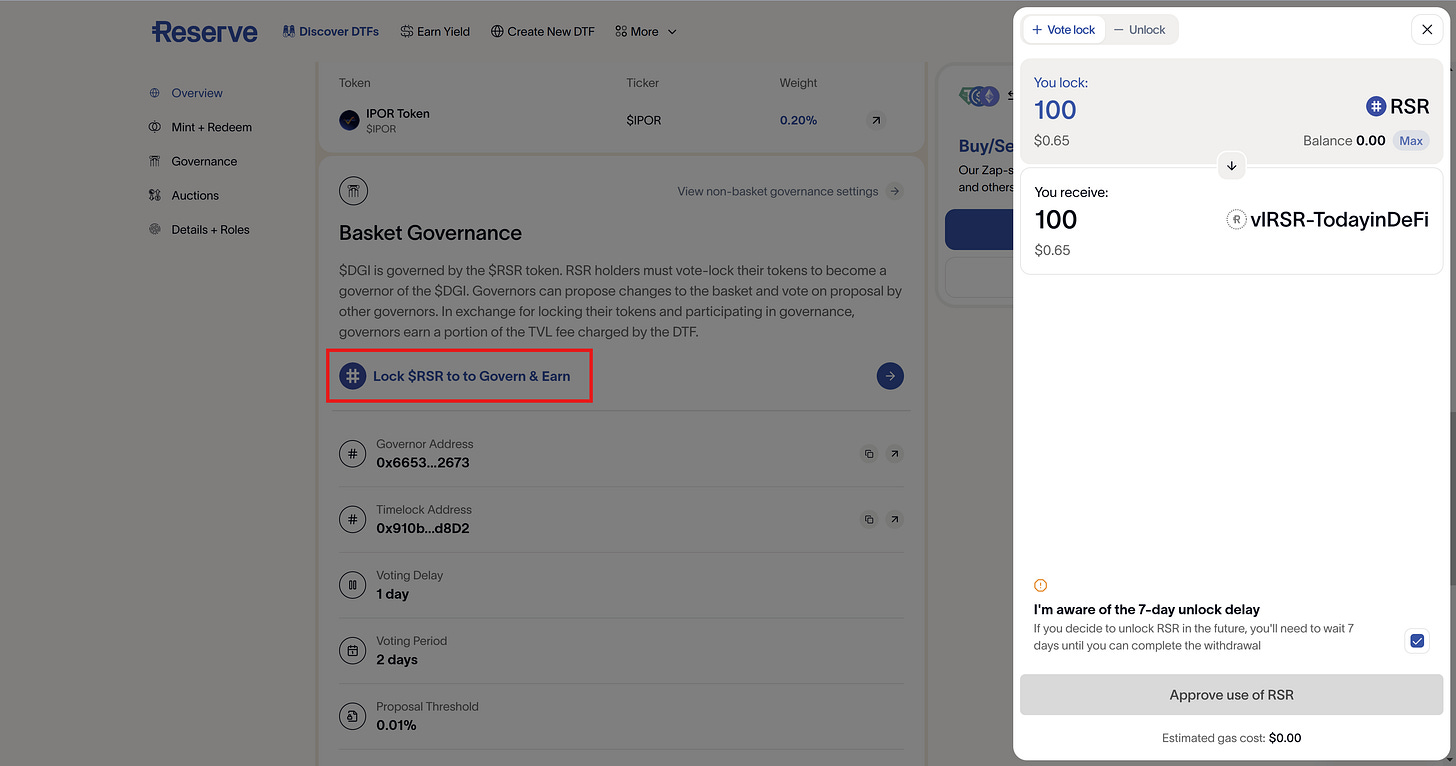Image resolution: width=1456 pixels, height=766 pixels.
Task: Click the Voting Period calendar icon
Action: point(352,651)
